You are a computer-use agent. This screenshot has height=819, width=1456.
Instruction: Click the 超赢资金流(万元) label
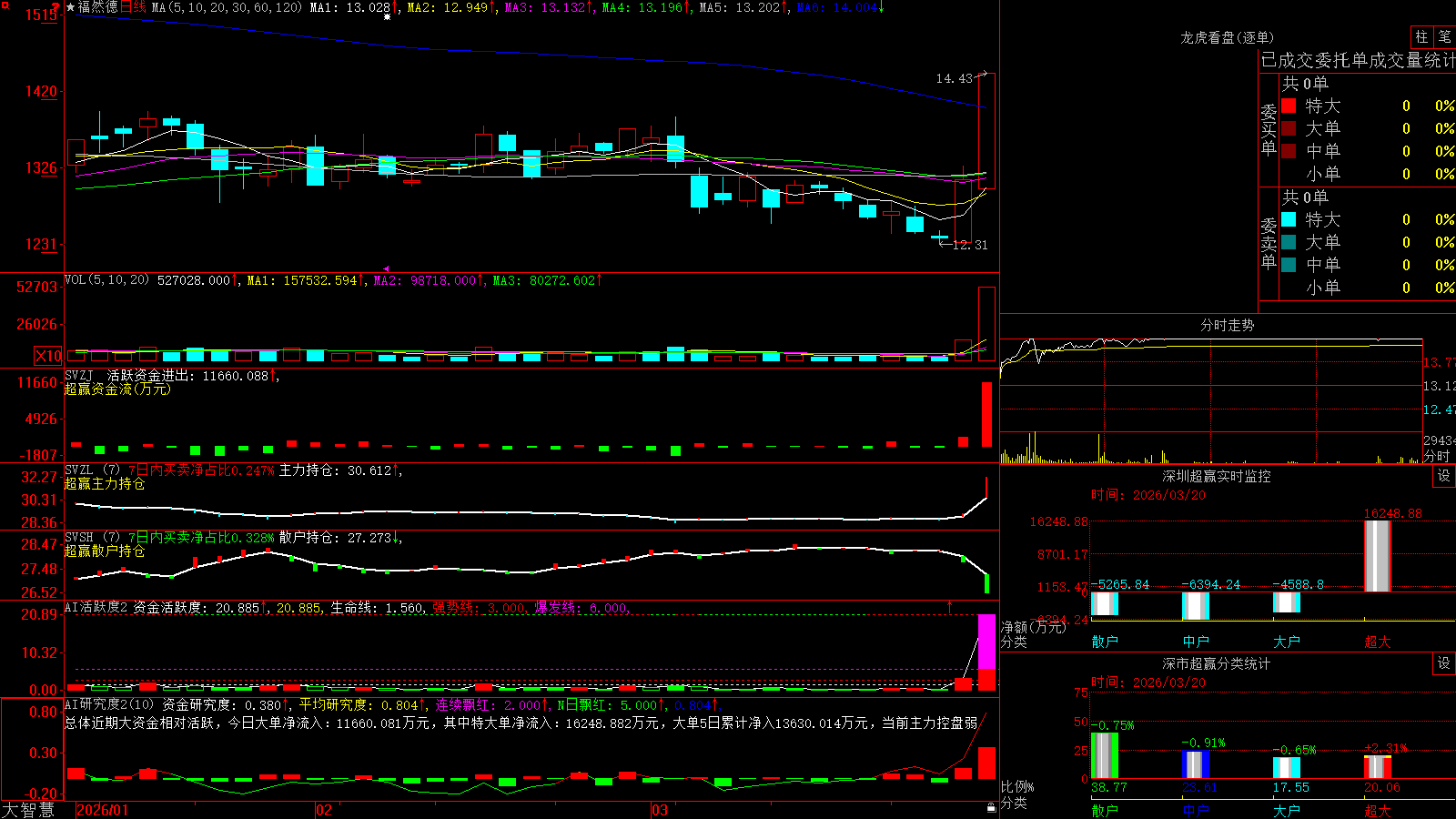pyautogui.click(x=117, y=389)
